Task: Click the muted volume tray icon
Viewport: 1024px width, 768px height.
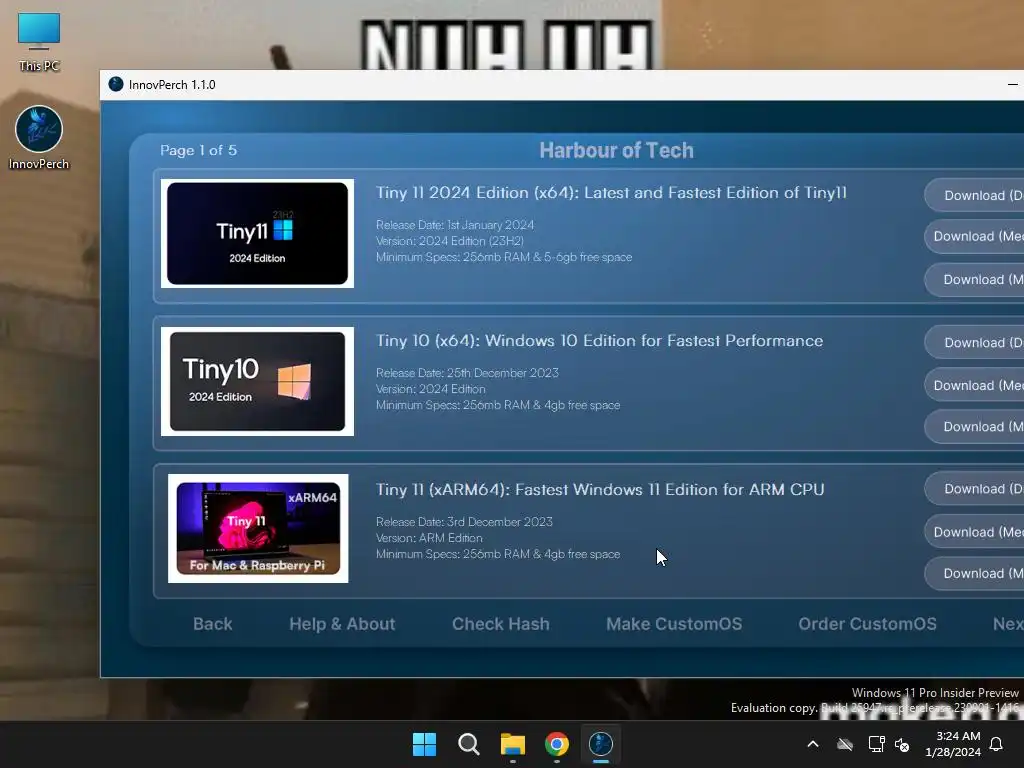Action: (x=902, y=744)
